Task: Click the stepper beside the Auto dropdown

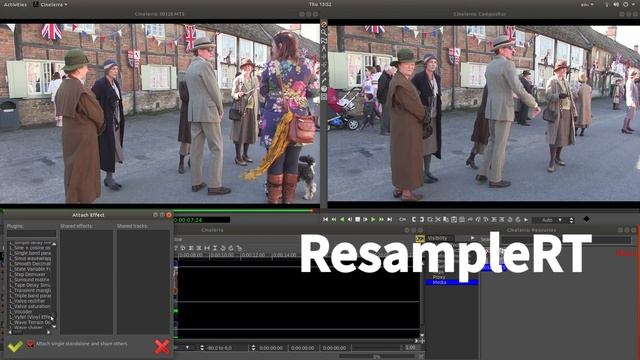Action: (x=571, y=220)
